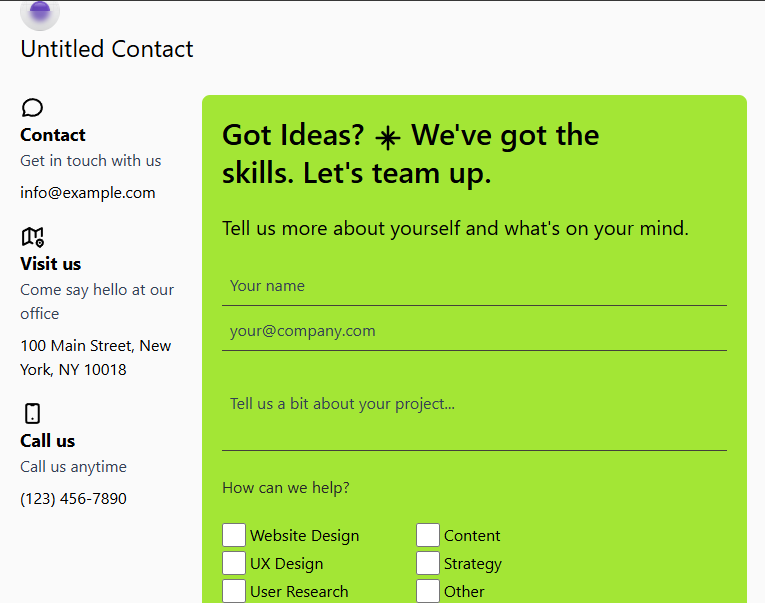Click the phone Call us icon

[32, 413]
